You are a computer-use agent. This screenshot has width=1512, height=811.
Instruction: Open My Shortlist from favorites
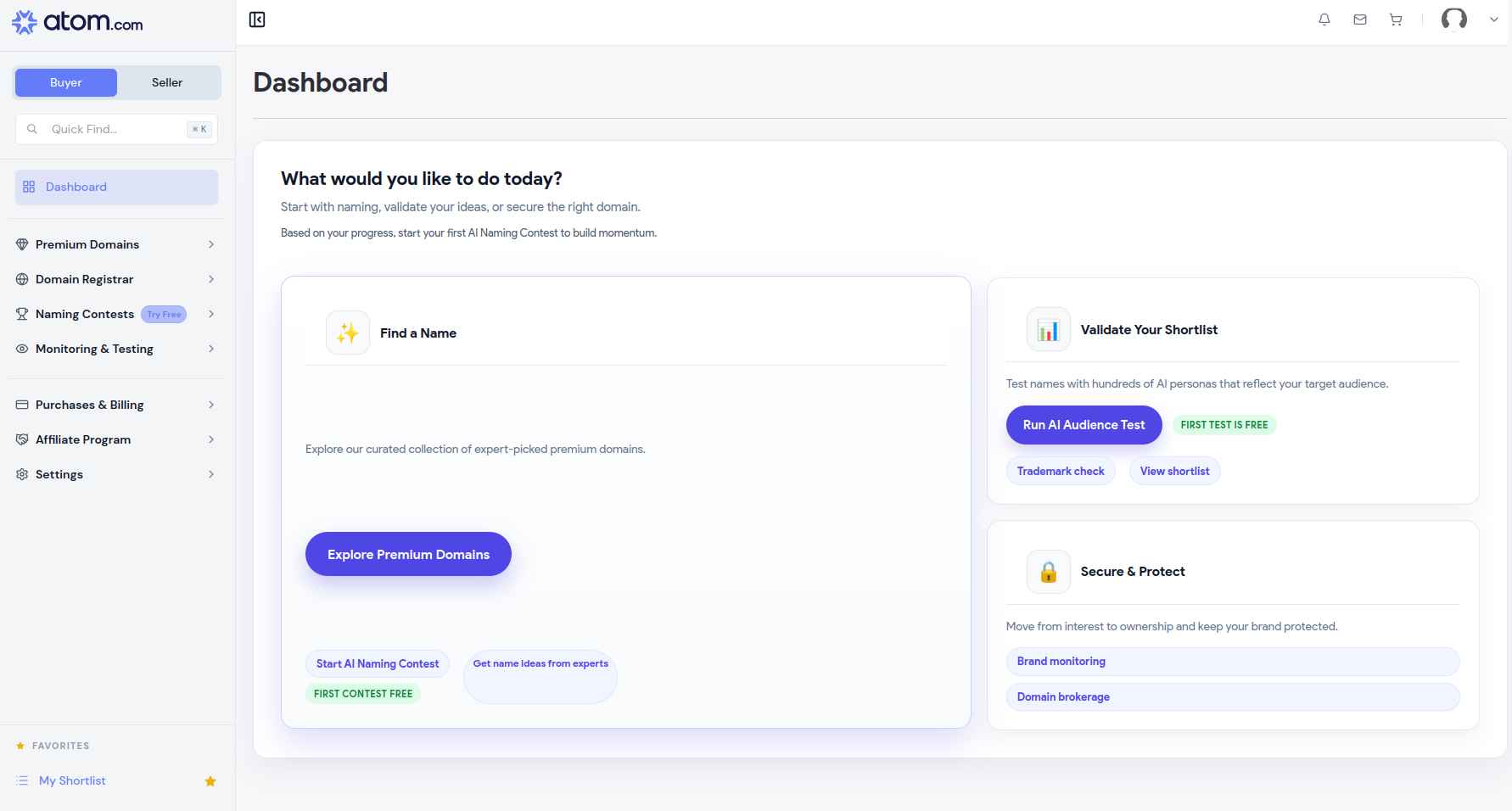click(72, 780)
